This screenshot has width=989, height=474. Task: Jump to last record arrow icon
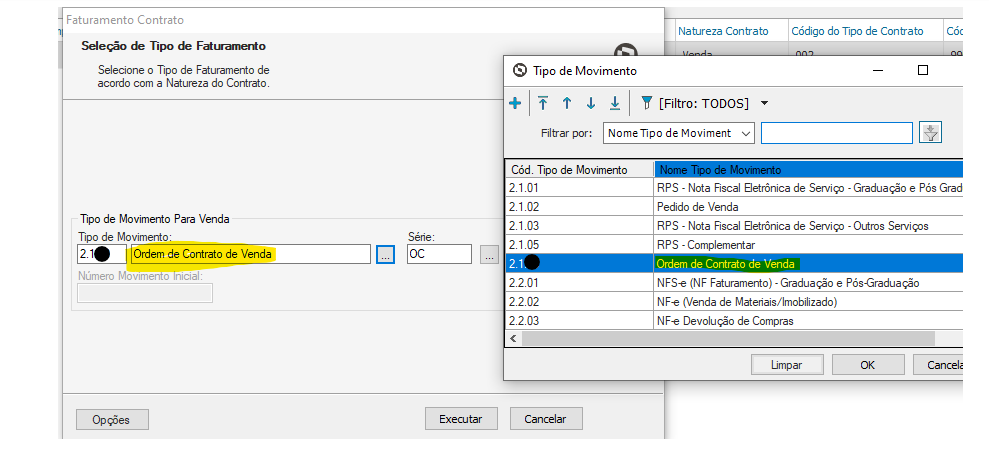615,103
